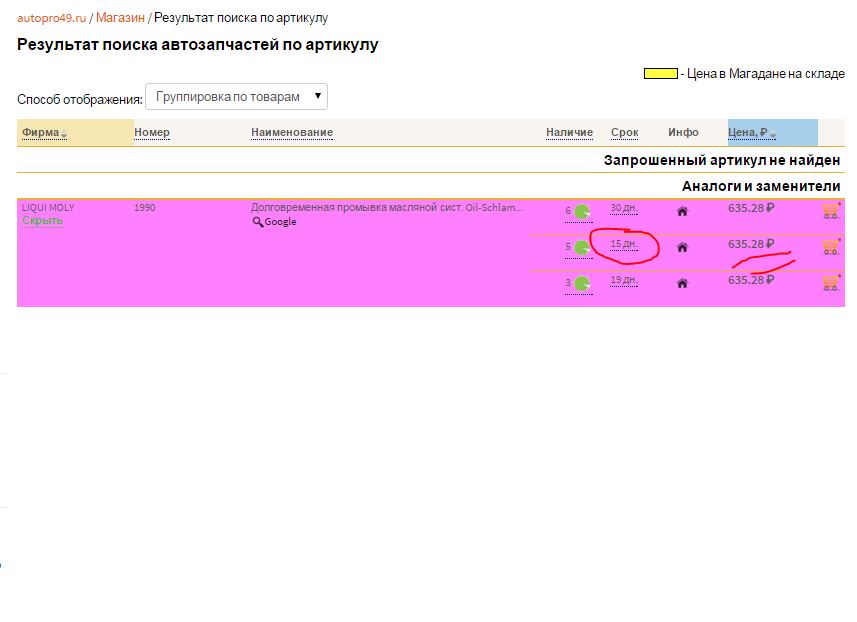Add the 15-day offer to cart
Viewport: 857px width, 622px height.
tap(830, 246)
